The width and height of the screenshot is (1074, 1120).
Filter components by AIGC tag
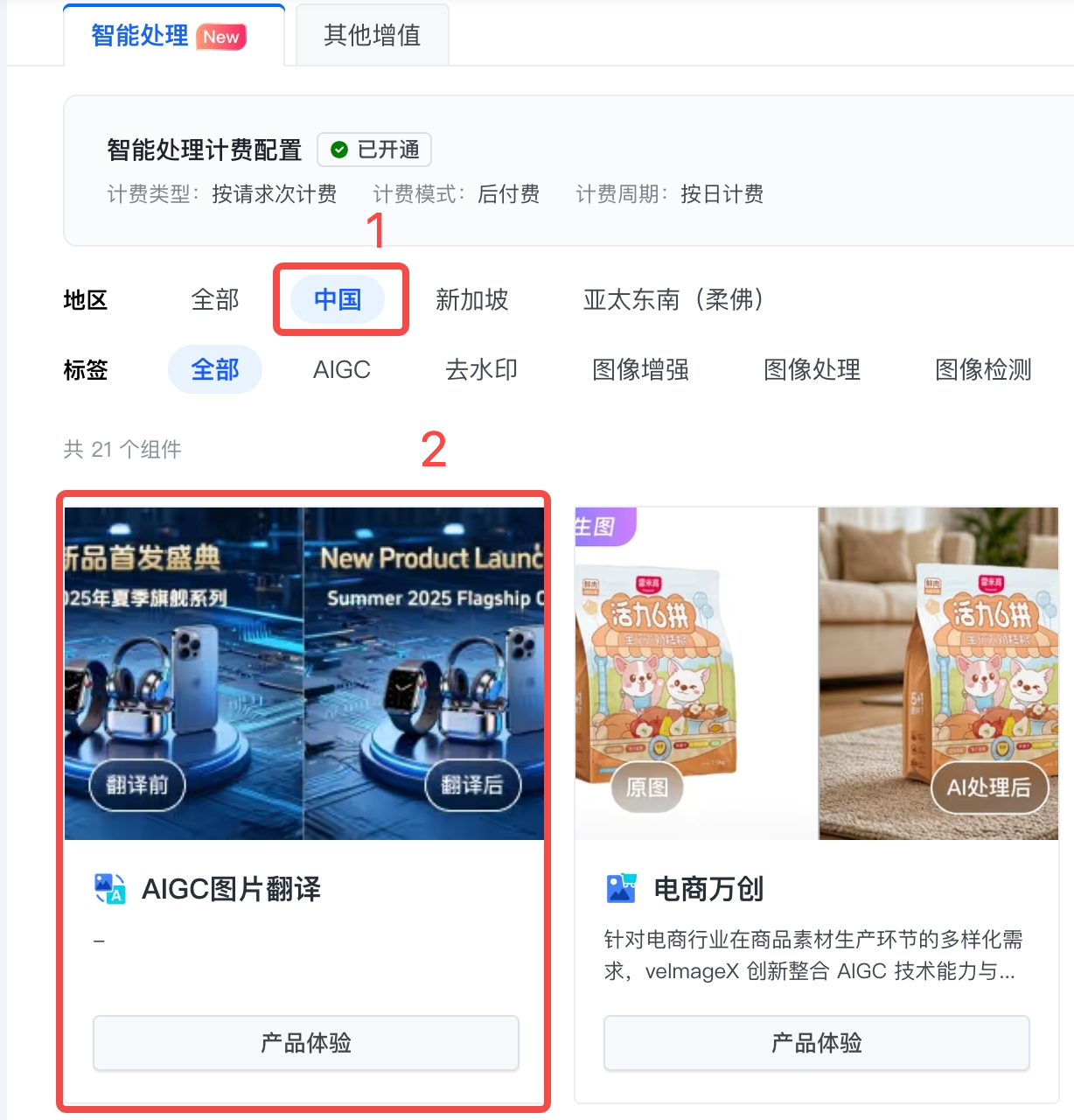click(x=342, y=369)
